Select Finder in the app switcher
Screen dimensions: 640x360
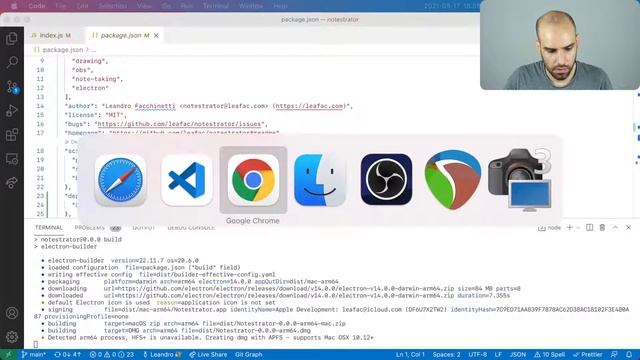tap(320, 180)
